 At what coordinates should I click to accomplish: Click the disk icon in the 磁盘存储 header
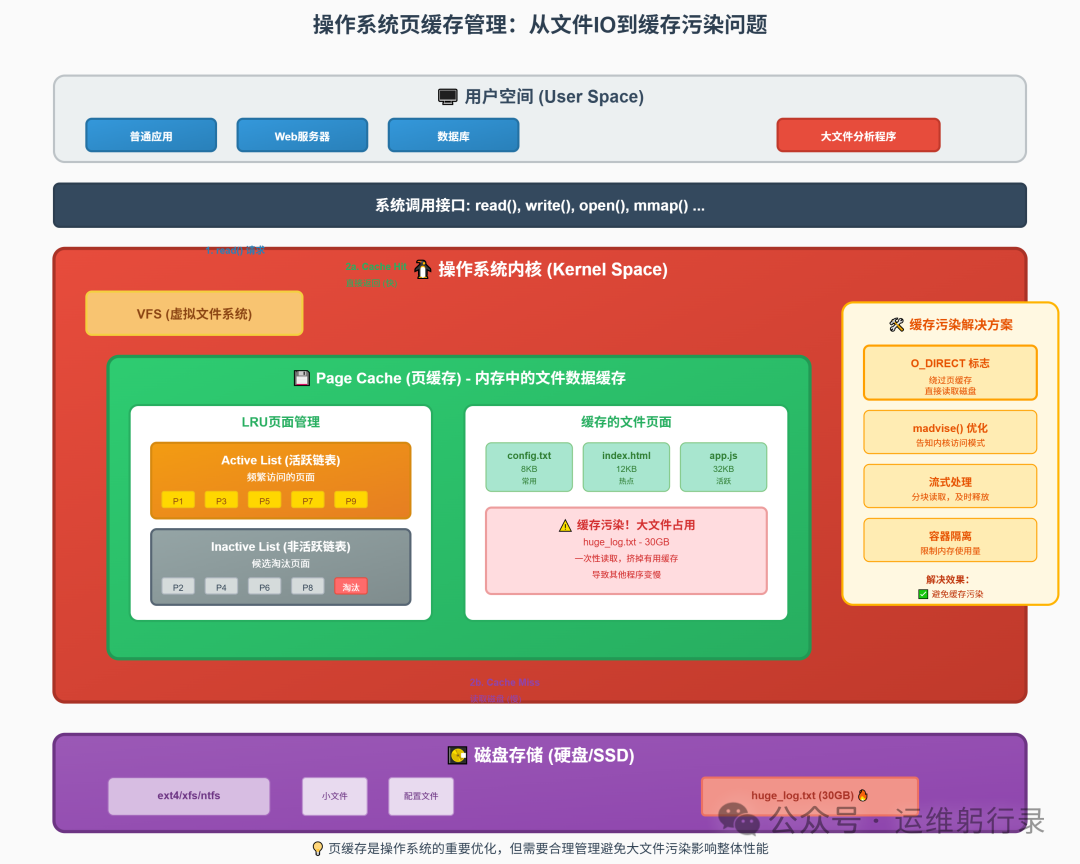tap(458, 755)
